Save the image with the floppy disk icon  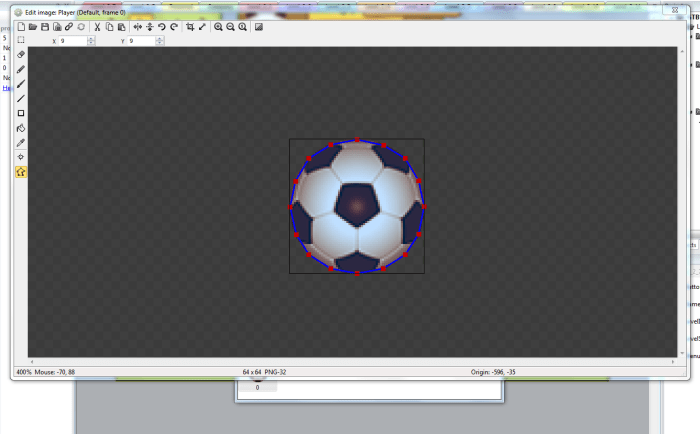(45, 27)
